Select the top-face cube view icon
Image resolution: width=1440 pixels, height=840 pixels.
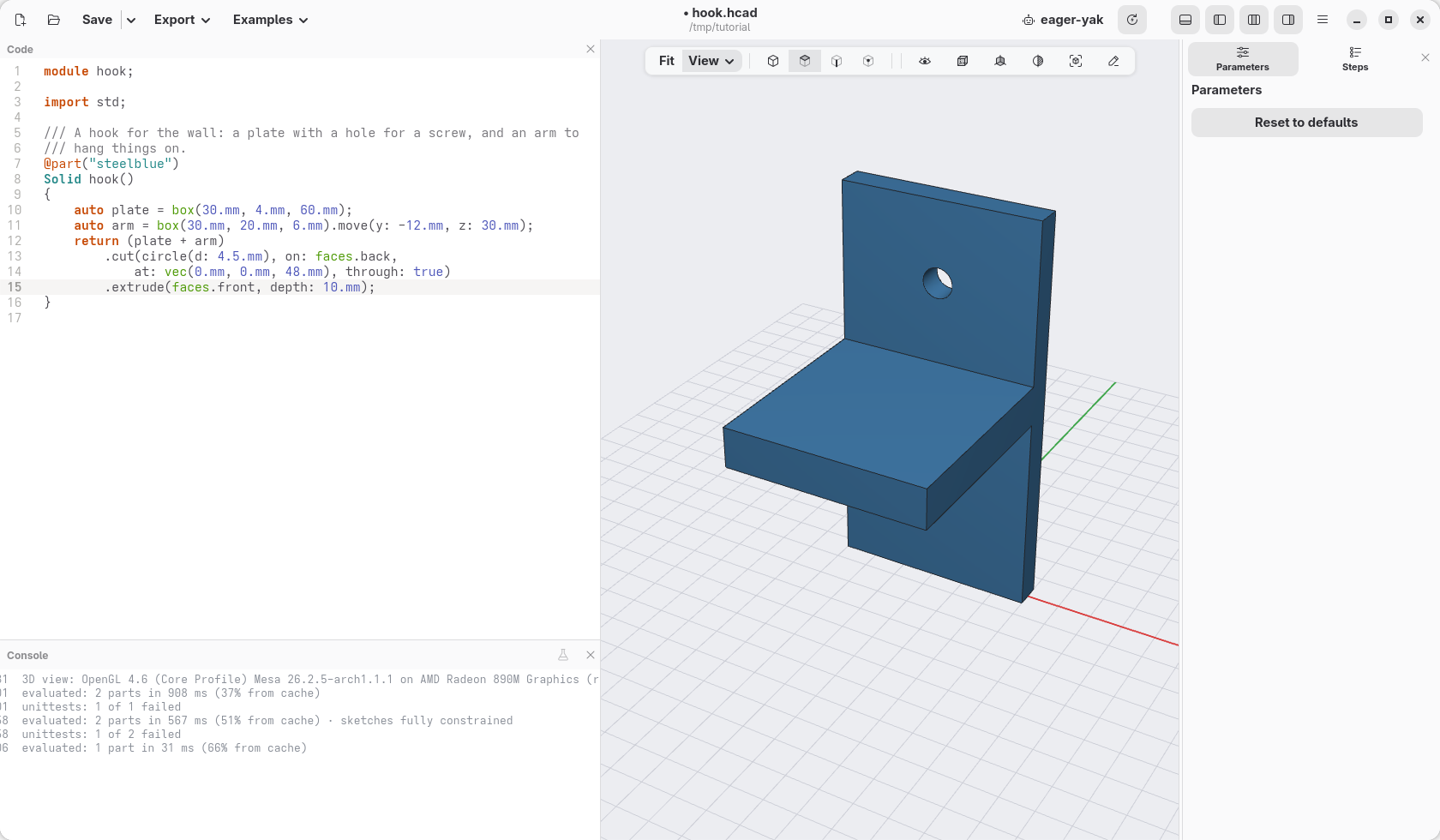click(x=805, y=61)
